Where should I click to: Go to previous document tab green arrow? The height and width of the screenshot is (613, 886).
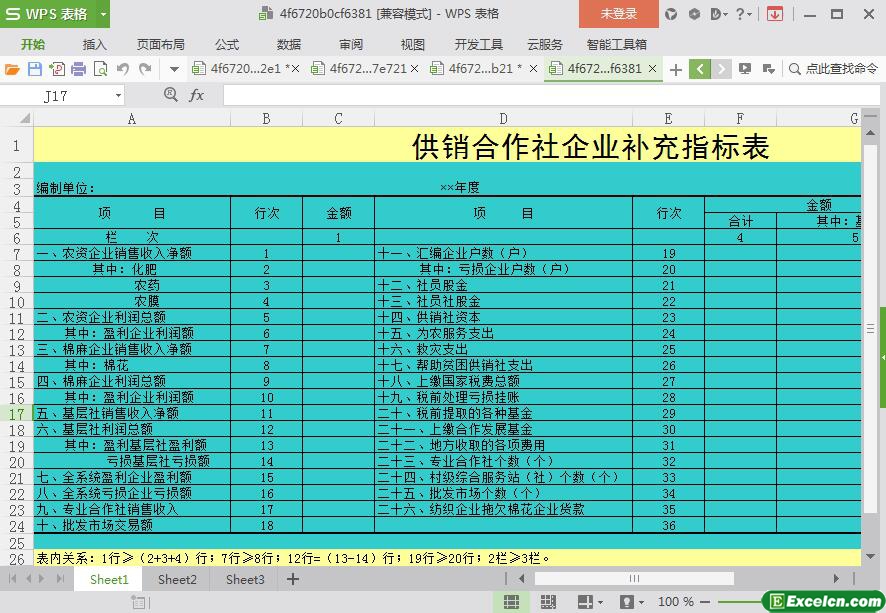click(x=700, y=69)
